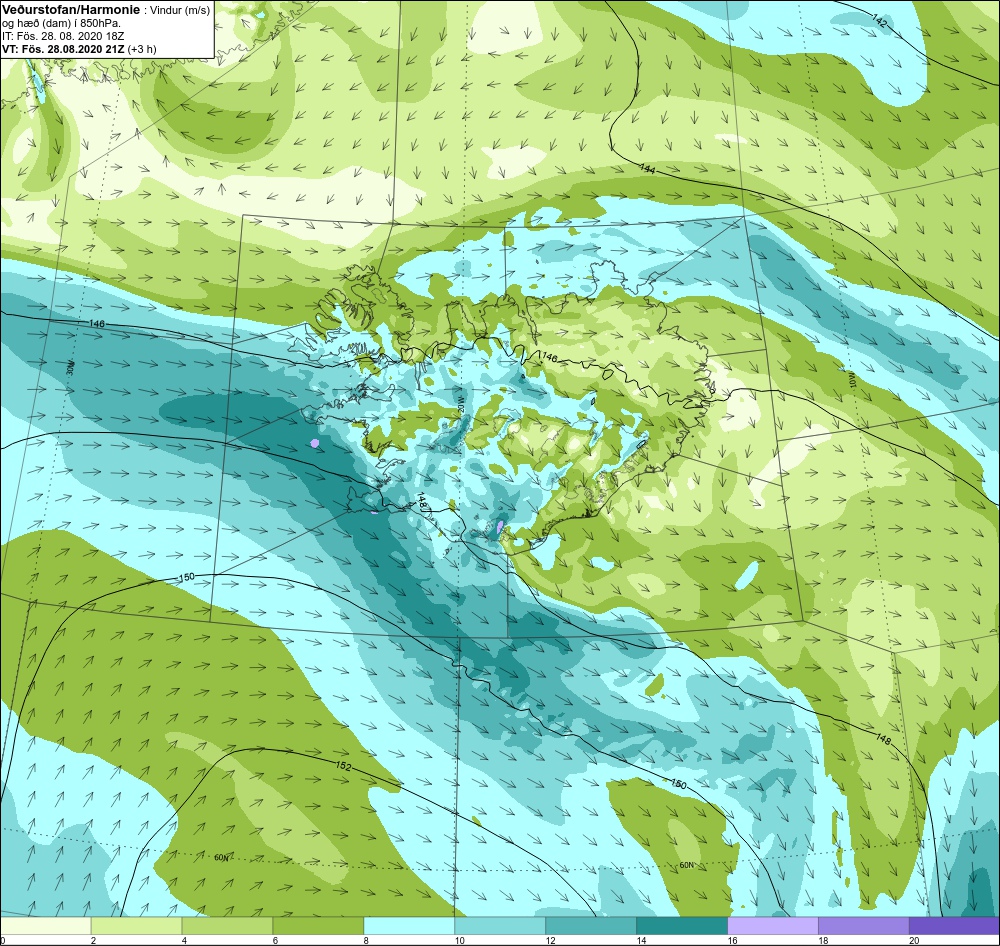Click the dark teal 14–16 m/s legend swatch
The width and height of the screenshot is (1000, 946).
point(682,924)
